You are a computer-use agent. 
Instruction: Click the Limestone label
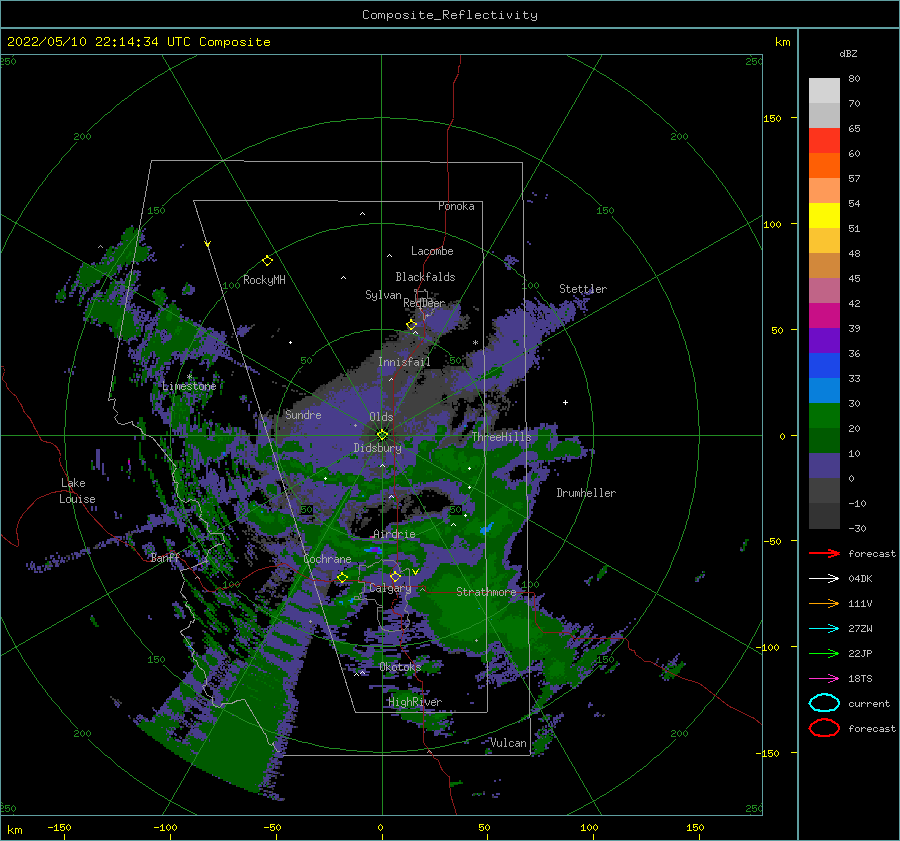click(x=189, y=386)
